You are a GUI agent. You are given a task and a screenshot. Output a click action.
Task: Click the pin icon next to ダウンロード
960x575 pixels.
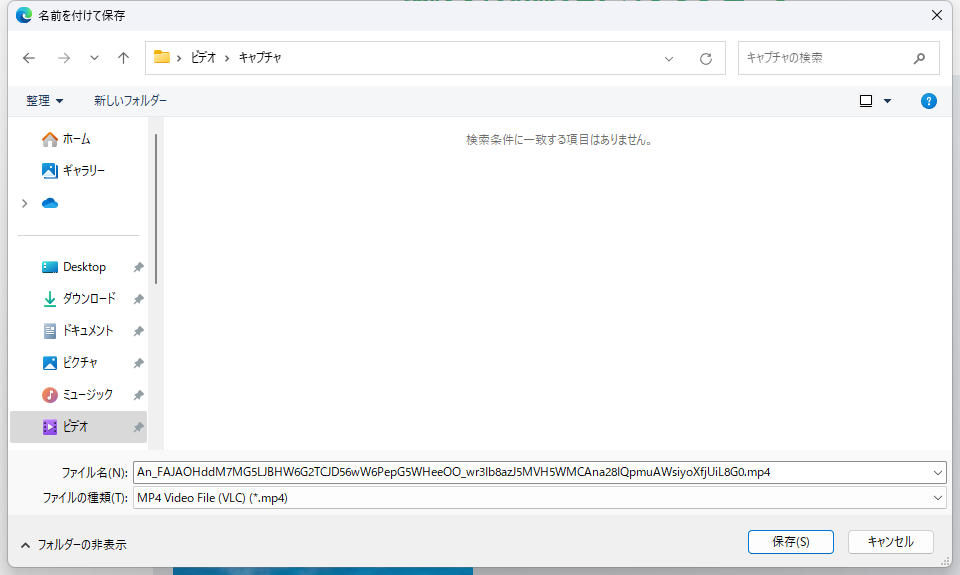[x=138, y=299]
